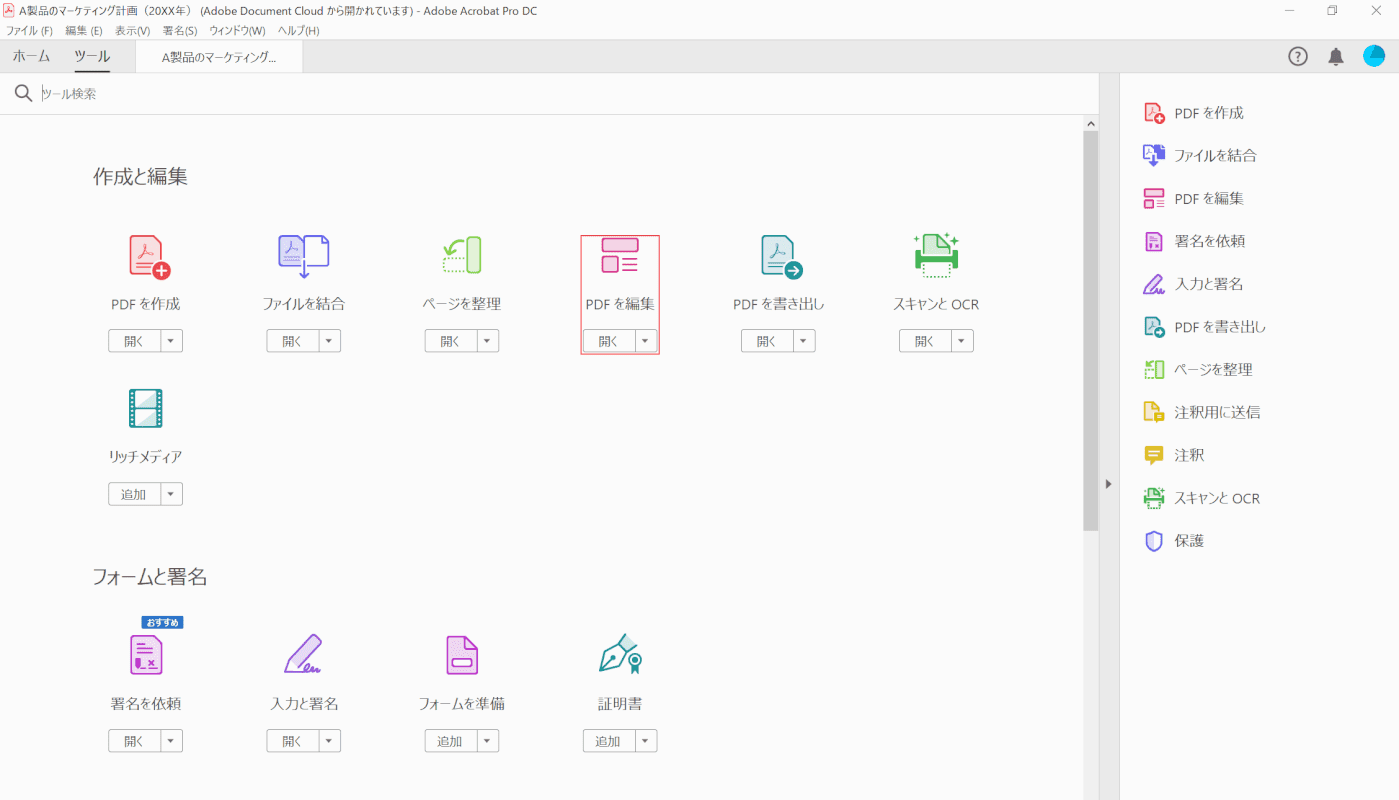Click the ページを整理 tool icon in the main area
Viewport: 1399px width, 800px height.
pos(462,256)
